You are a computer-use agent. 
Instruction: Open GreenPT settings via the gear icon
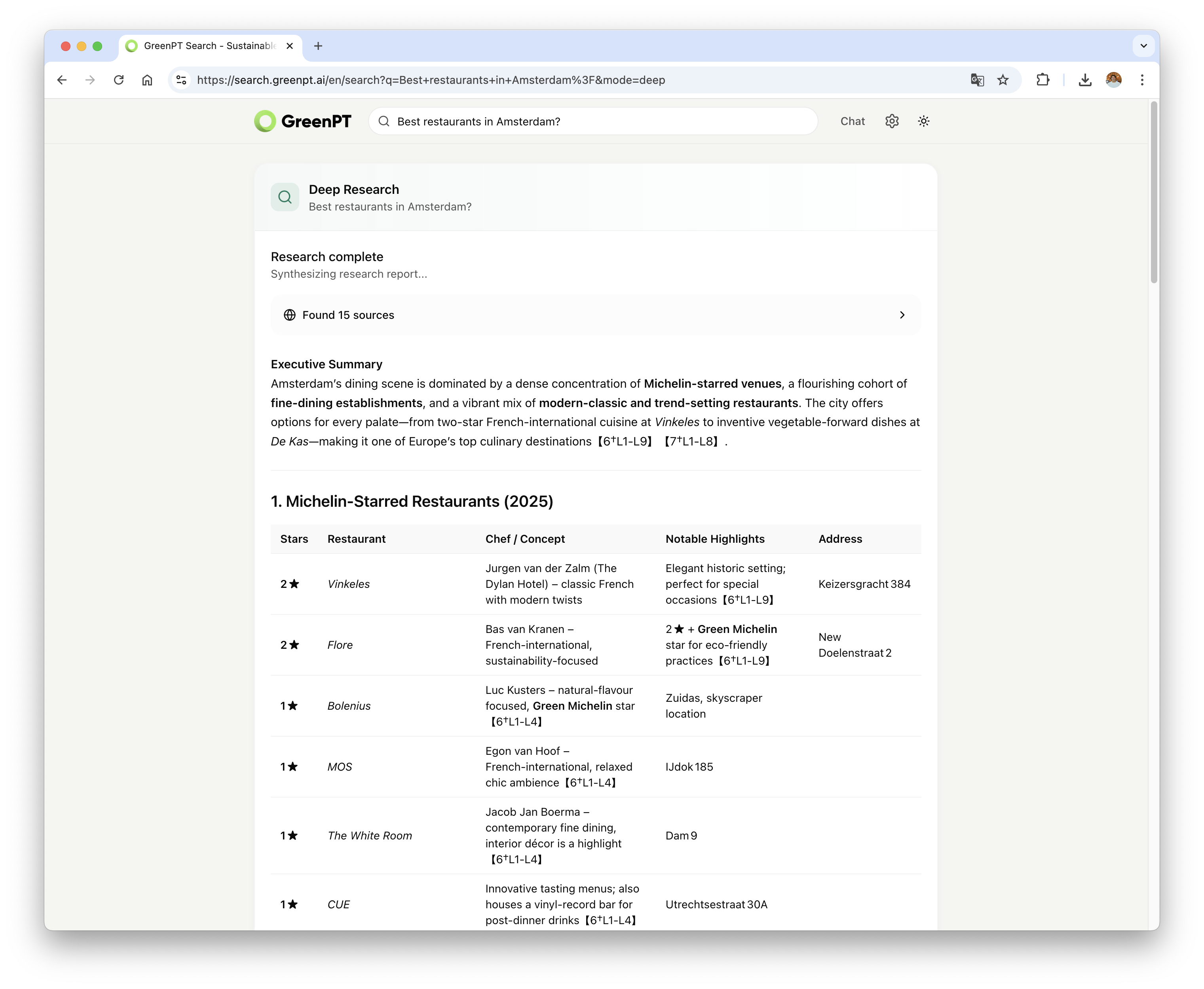click(x=892, y=121)
